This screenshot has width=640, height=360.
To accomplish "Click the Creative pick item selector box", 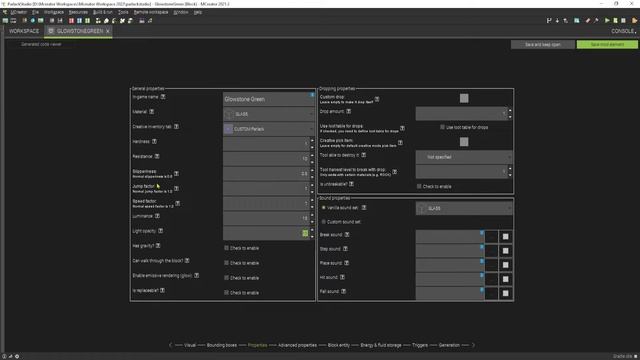I will click(x=464, y=142).
